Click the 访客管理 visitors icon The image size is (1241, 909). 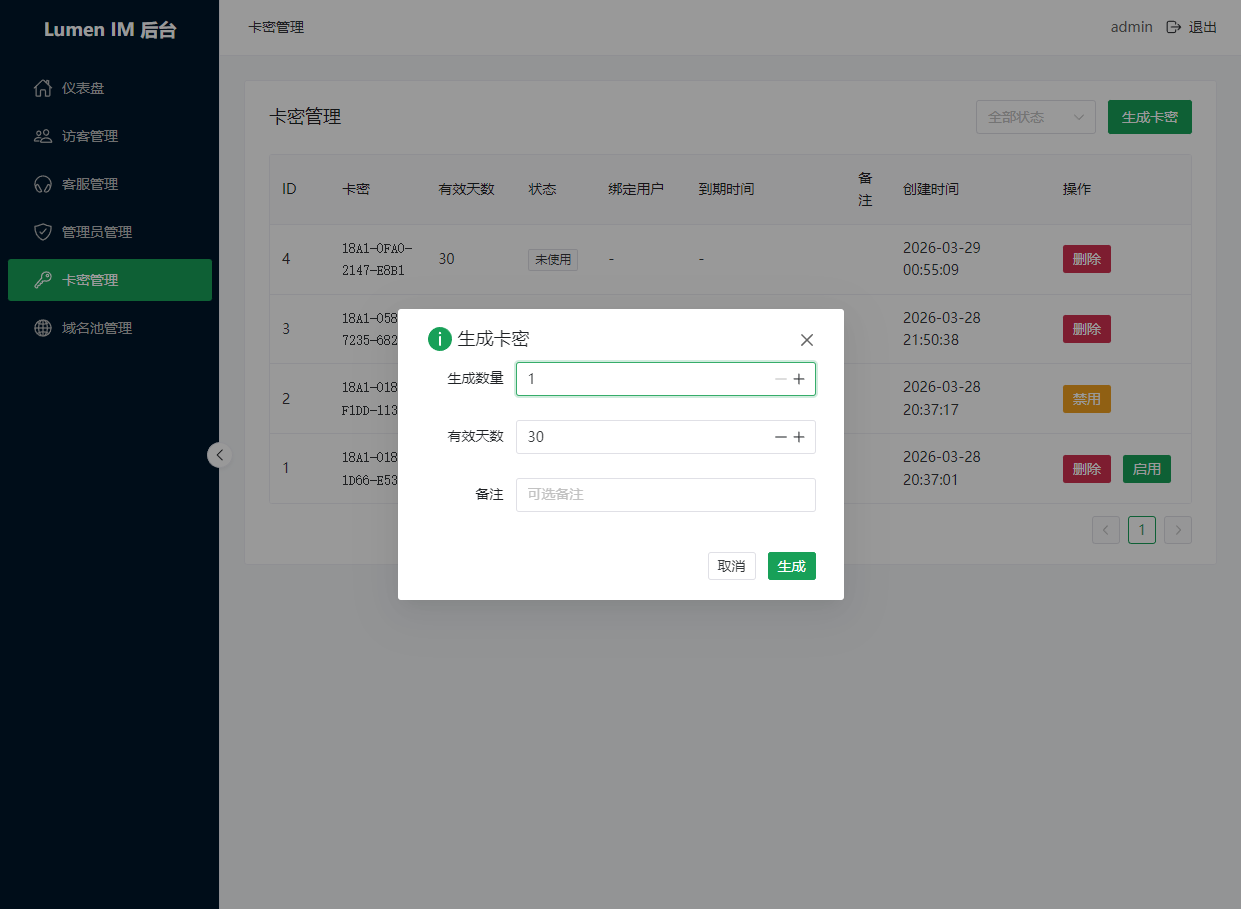(42, 136)
